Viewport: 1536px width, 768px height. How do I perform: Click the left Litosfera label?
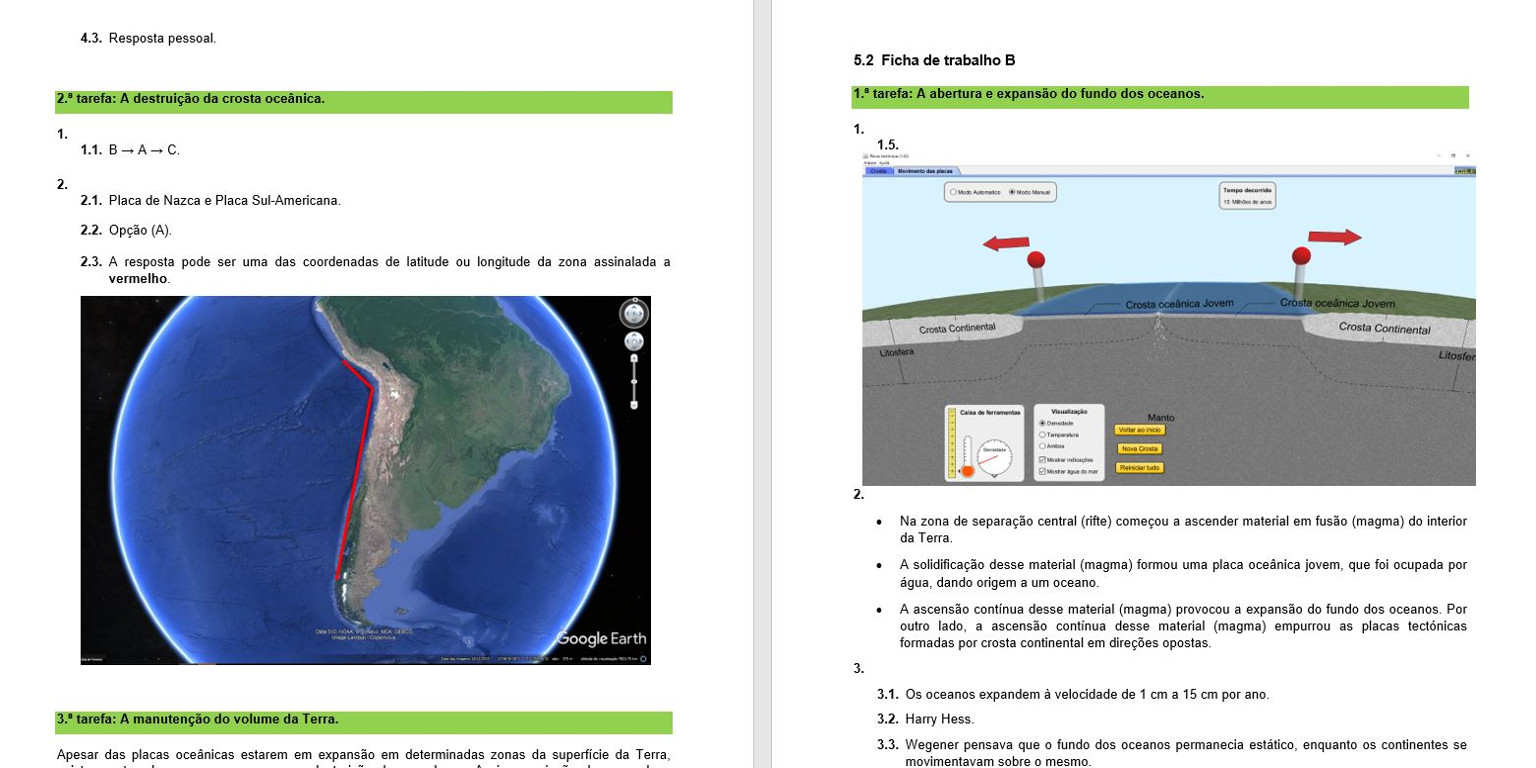coord(897,353)
